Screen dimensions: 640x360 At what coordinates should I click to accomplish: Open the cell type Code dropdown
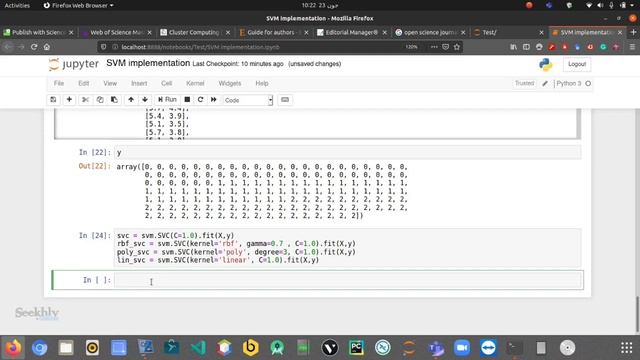coord(248,100)
